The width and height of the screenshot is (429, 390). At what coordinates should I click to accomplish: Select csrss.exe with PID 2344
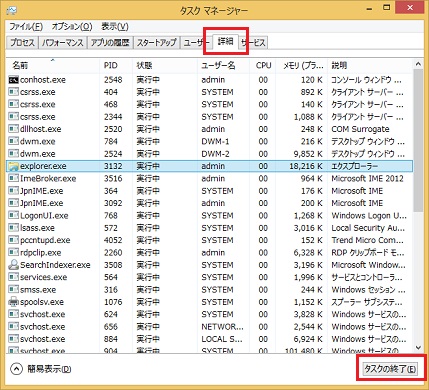210,117
